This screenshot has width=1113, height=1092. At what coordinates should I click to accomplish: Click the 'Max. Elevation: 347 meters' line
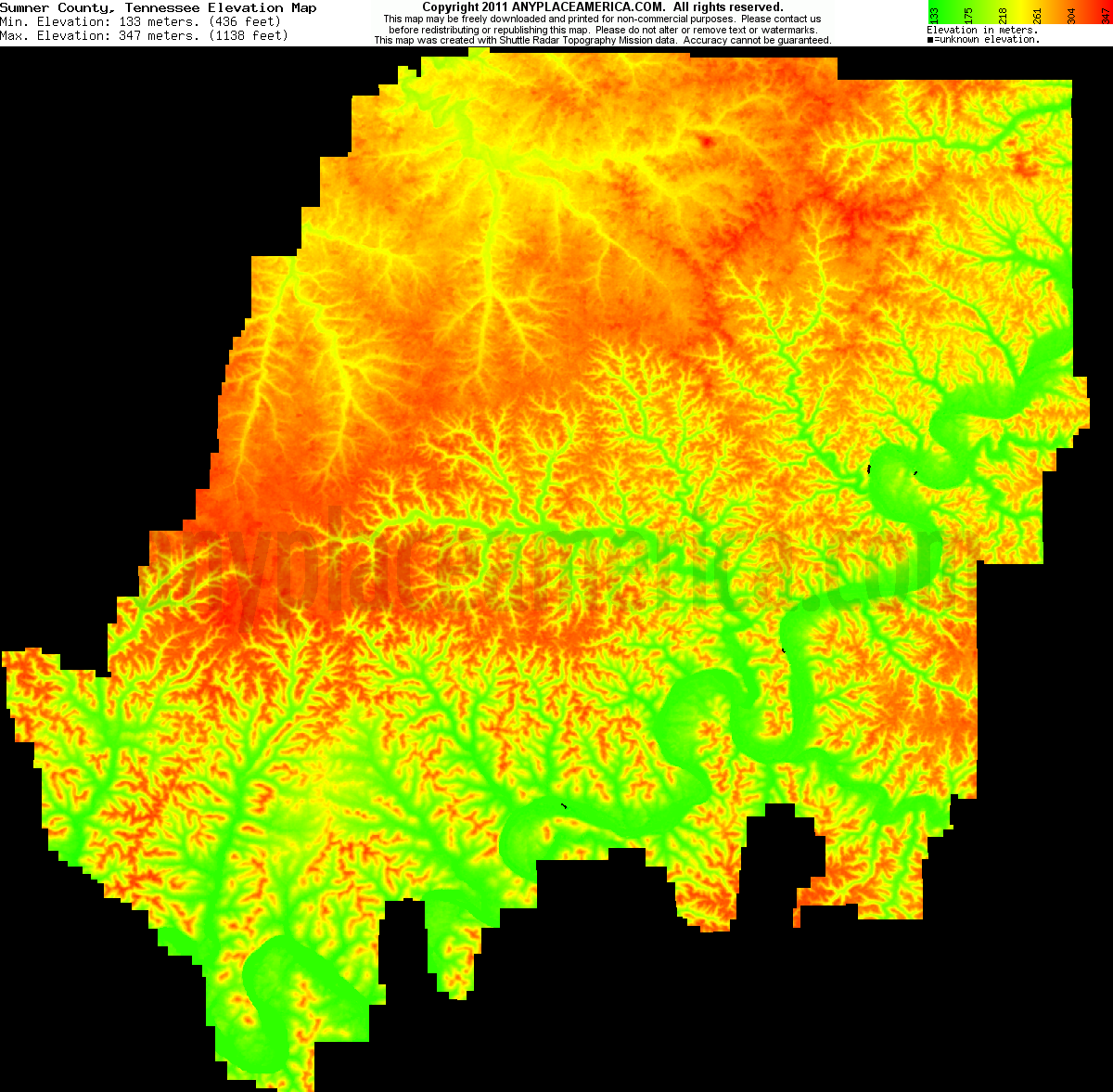[144, 35]
